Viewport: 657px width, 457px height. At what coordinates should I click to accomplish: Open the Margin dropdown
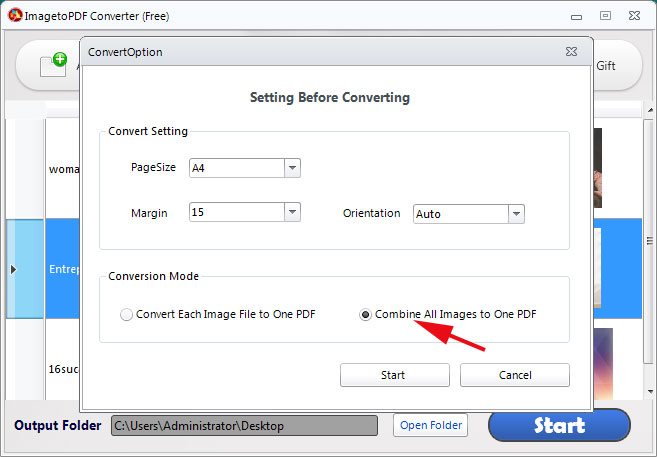(x=292, y=212)
